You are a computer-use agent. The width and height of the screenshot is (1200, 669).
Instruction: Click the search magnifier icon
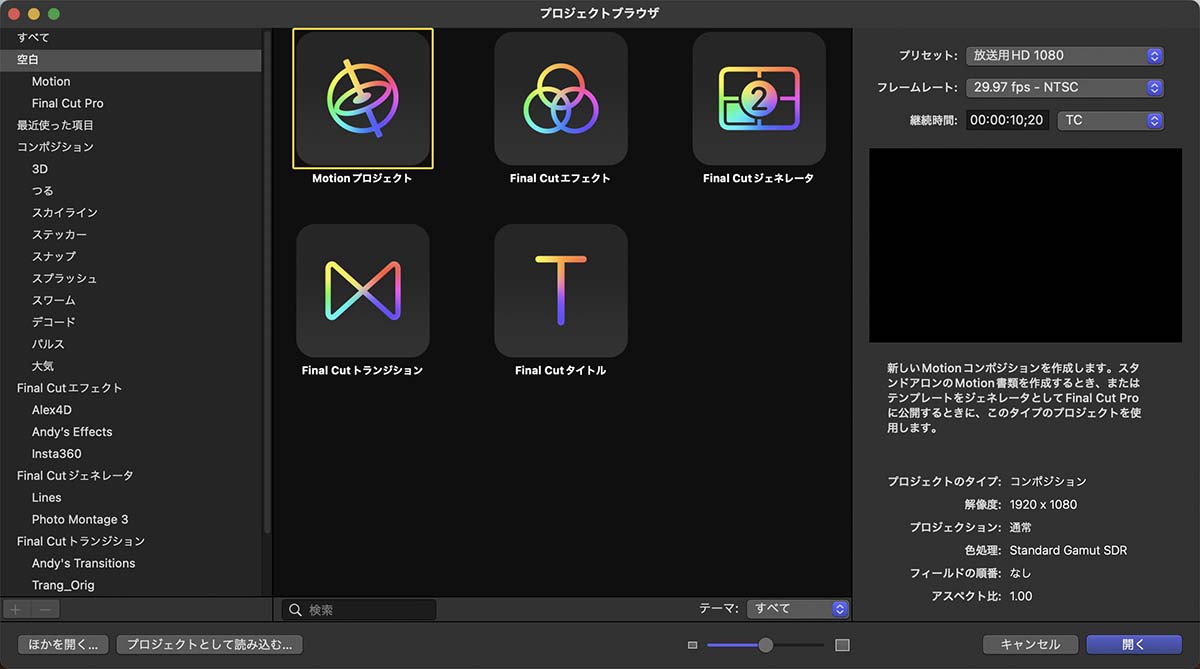[295, 609]
